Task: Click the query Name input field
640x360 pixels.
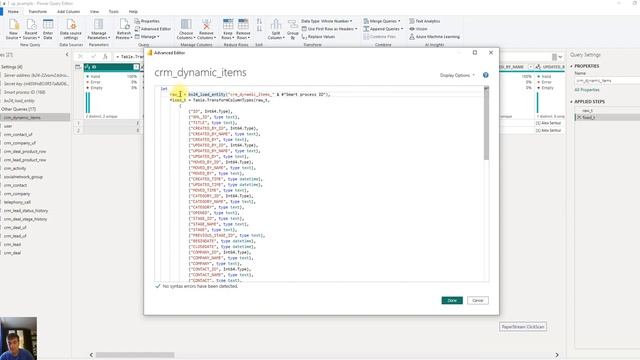Action: [x=607, y=81]
